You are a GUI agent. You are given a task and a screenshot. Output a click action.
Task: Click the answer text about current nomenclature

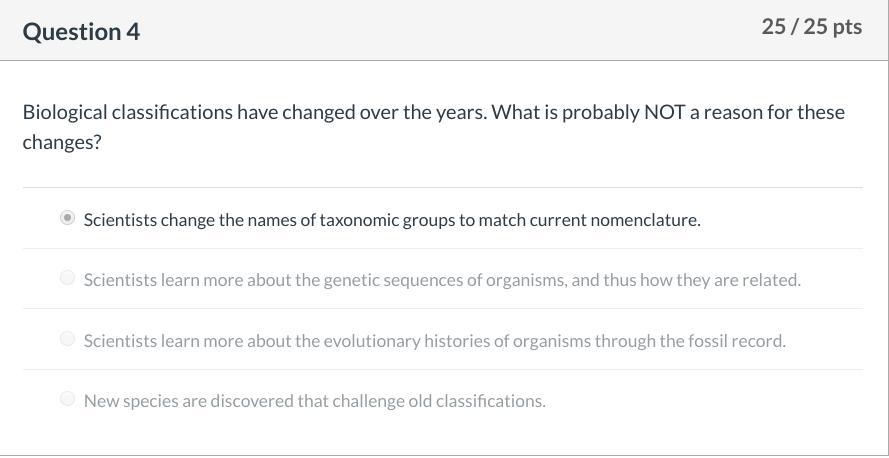[392, 220]
